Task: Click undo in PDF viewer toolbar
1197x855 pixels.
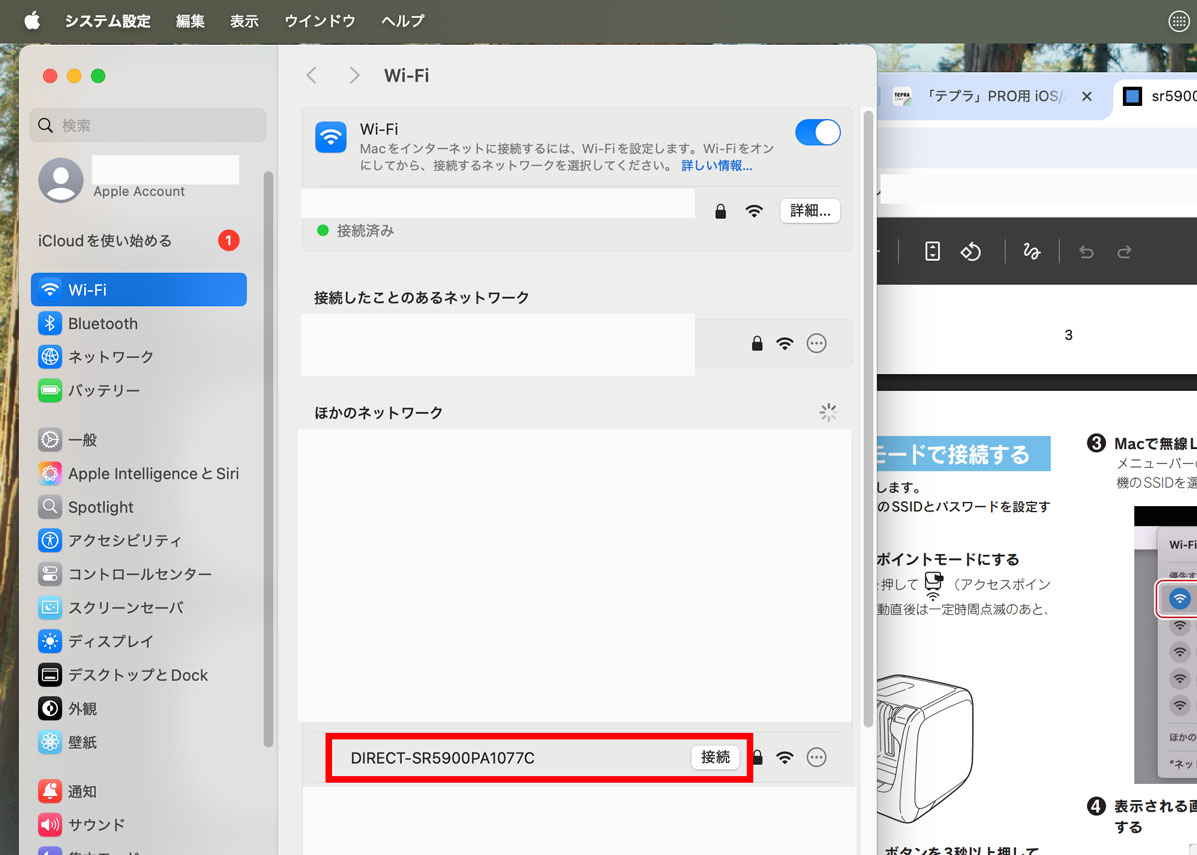Action: pos(1086,252)
